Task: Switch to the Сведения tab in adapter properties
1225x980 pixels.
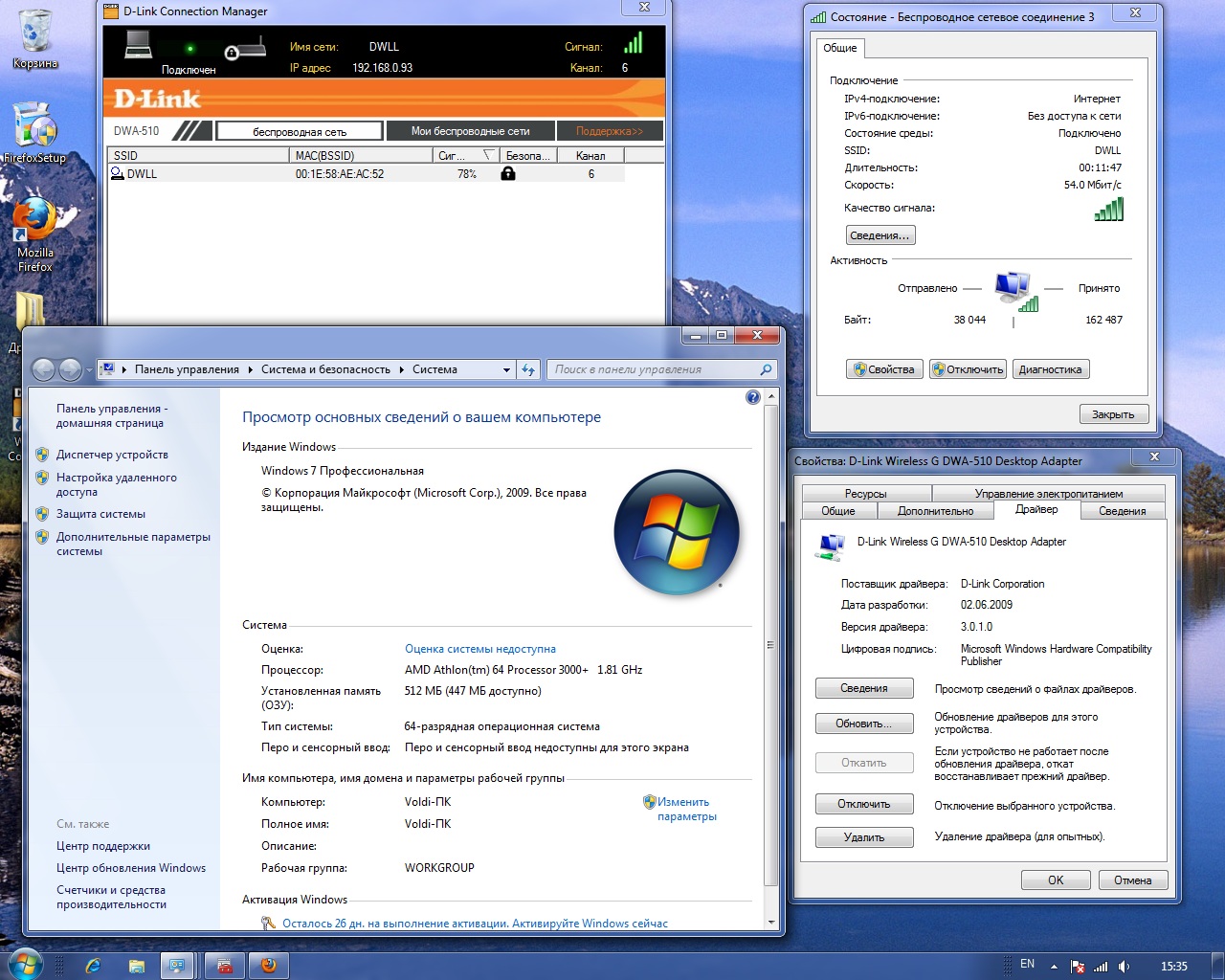Action: pyautogui.click(x=1122, y=511)
